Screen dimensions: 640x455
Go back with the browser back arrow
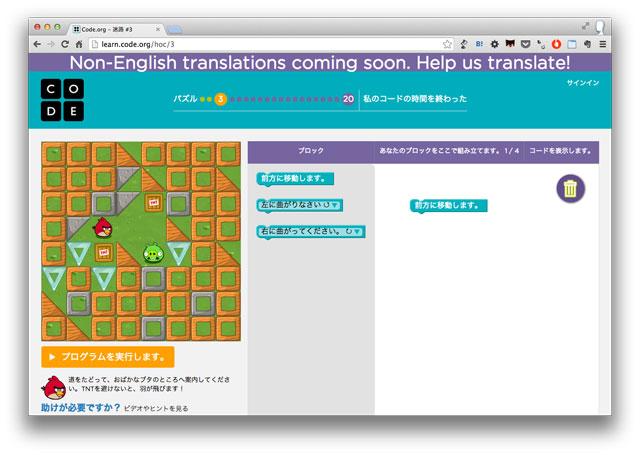pyautogui.click(x=37, y=44)
